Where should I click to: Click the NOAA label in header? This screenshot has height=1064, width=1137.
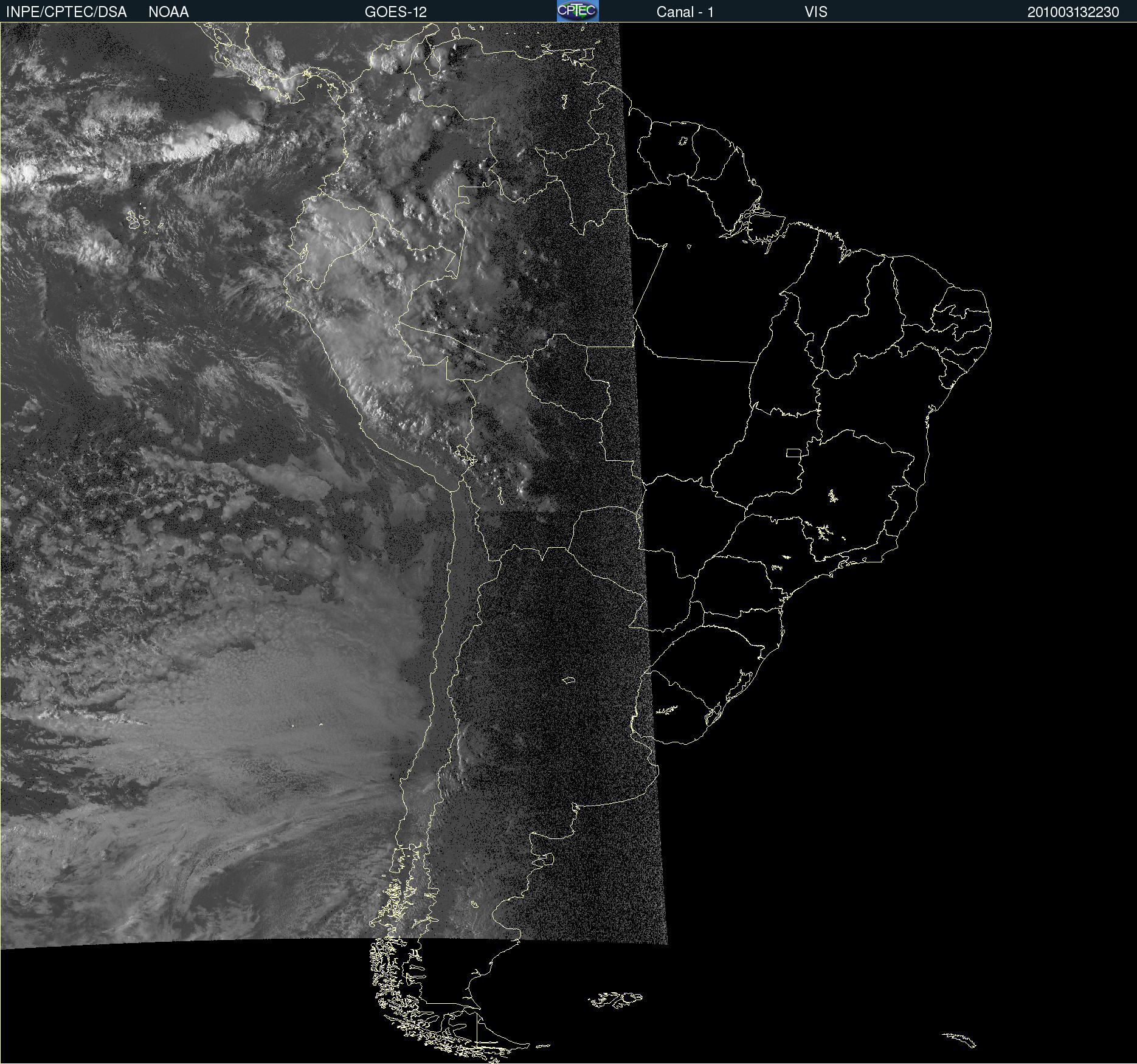pyautogui.click(x=168, y=12)
